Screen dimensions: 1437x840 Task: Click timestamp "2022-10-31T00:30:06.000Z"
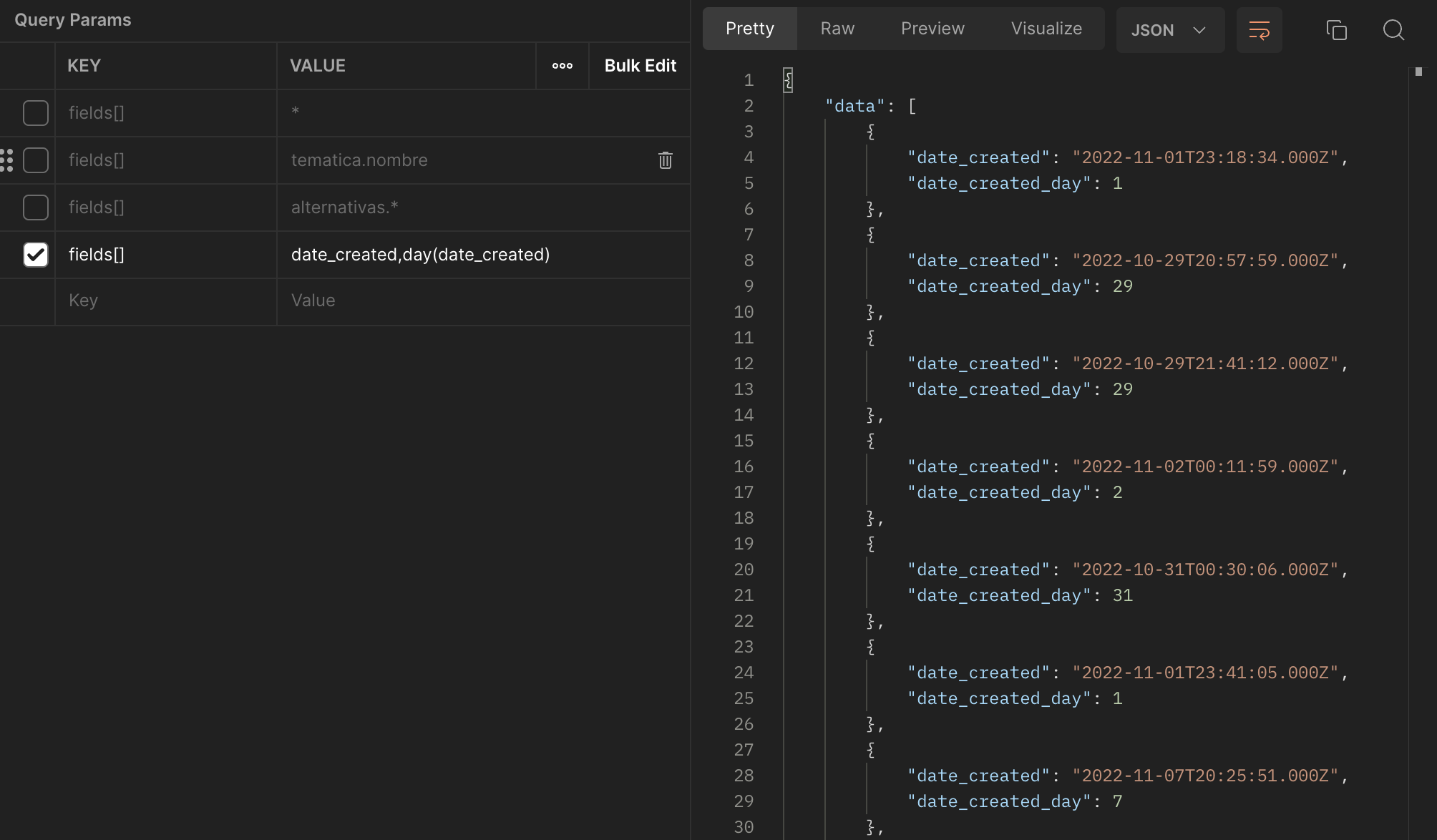(x=1205, y=570)
